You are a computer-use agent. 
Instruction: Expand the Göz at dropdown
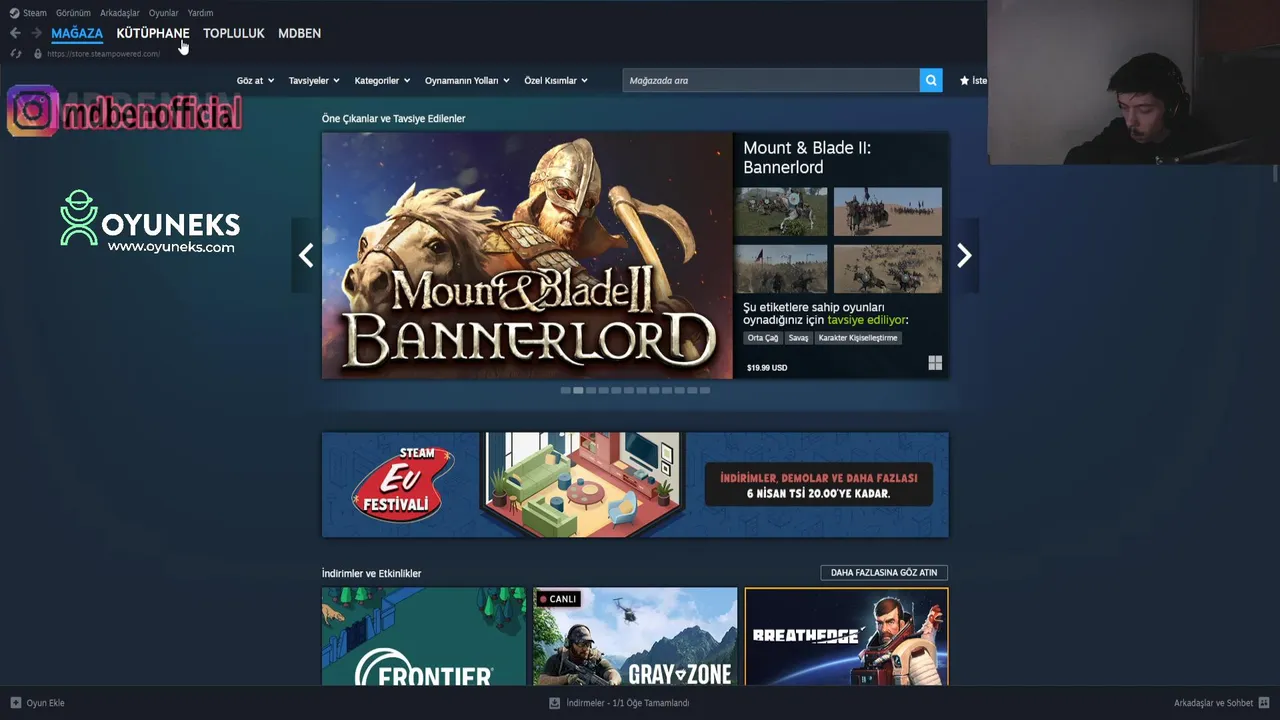tap(255, 80)
